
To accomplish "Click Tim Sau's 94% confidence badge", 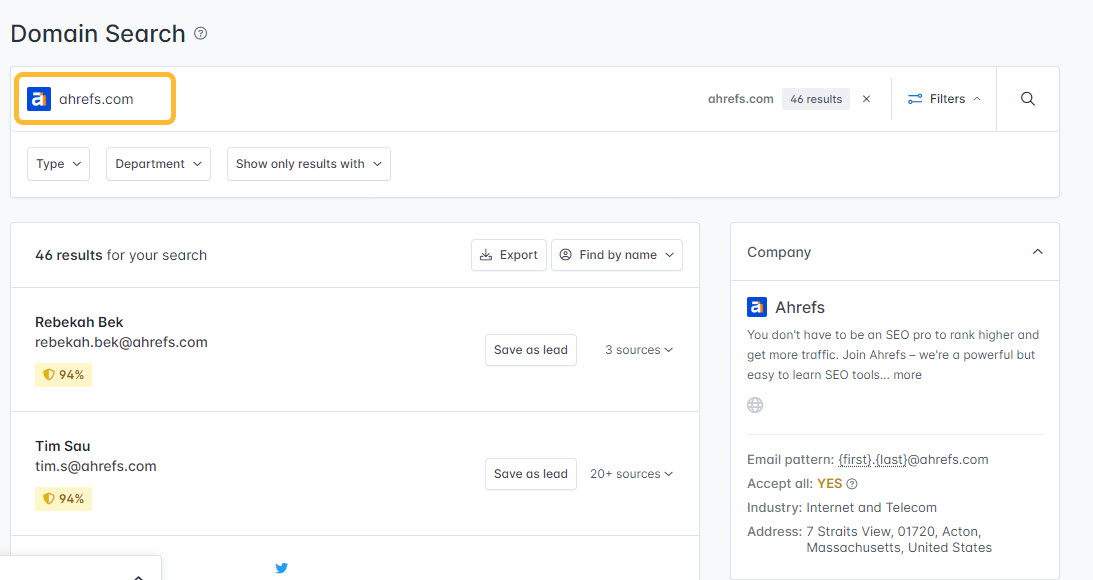I will [x=63, y=497].
